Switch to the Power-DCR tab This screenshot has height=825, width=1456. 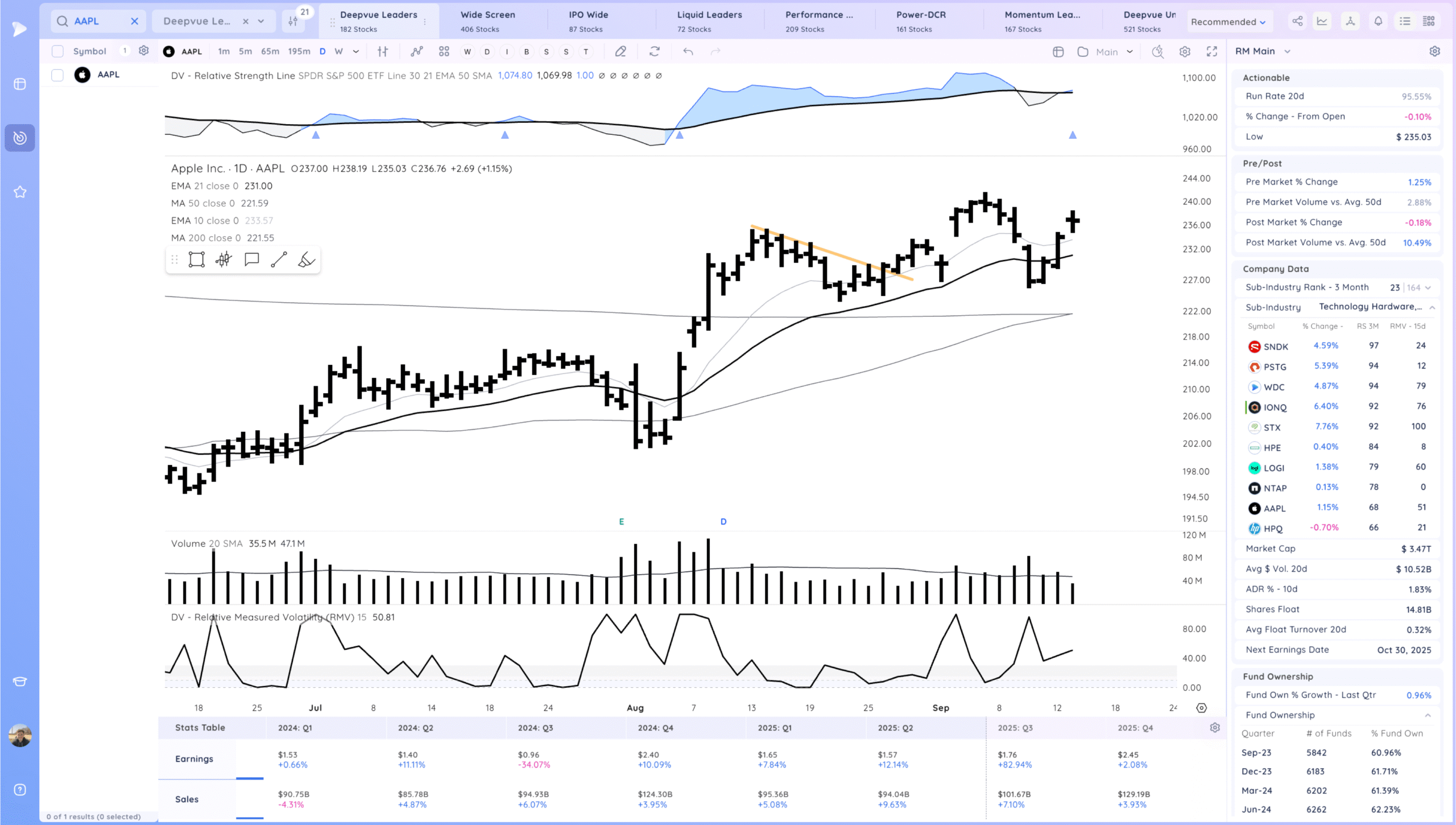tap(921, 22)
